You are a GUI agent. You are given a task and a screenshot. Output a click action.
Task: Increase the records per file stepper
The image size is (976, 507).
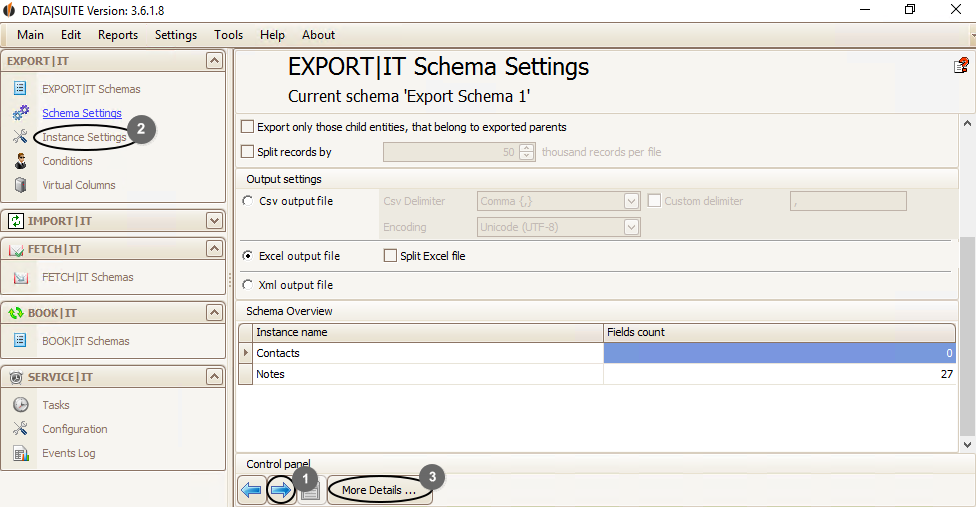pyautogui.click(x=527, y=148)
